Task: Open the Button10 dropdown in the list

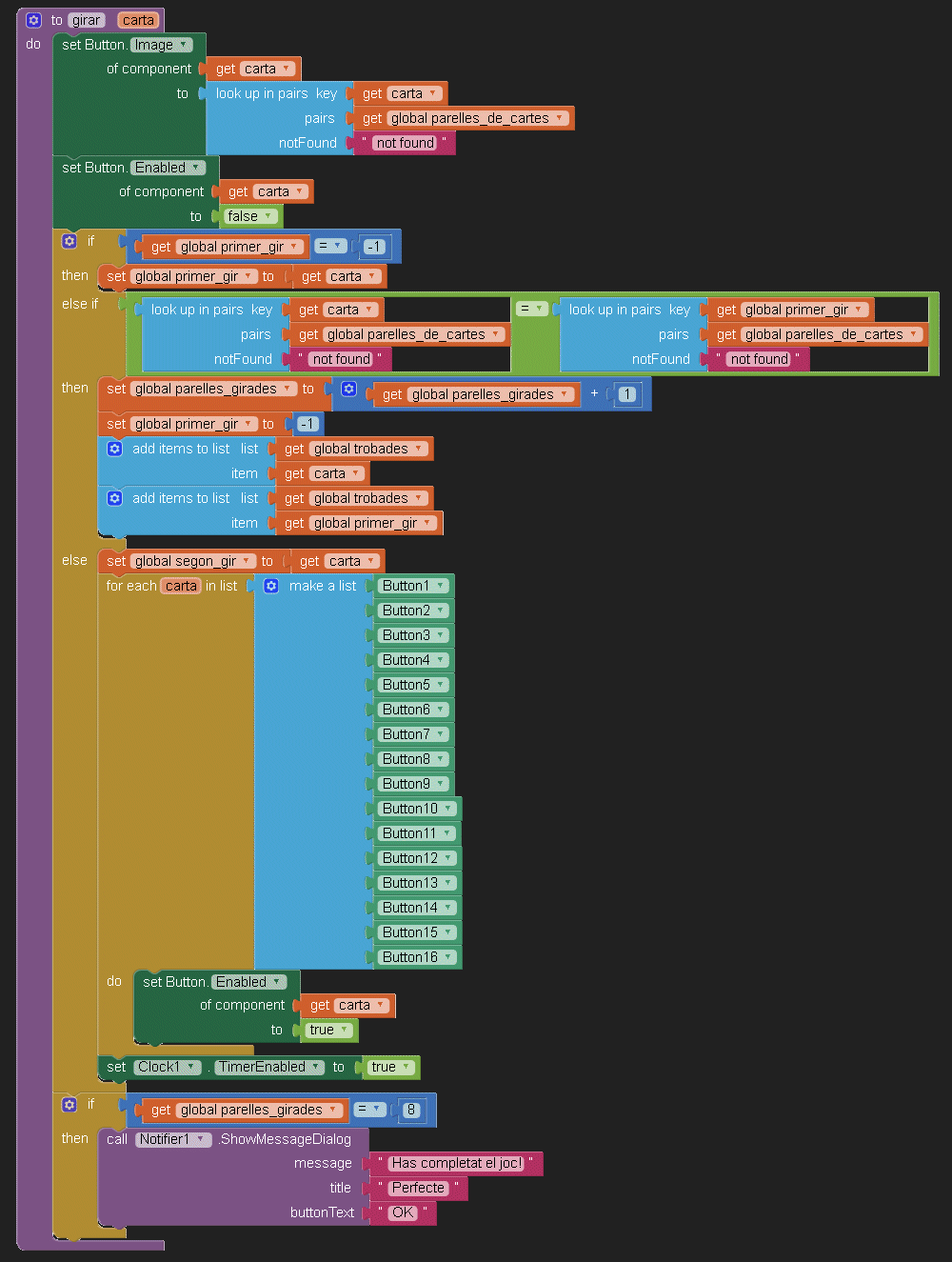Action: pos(447,809)
